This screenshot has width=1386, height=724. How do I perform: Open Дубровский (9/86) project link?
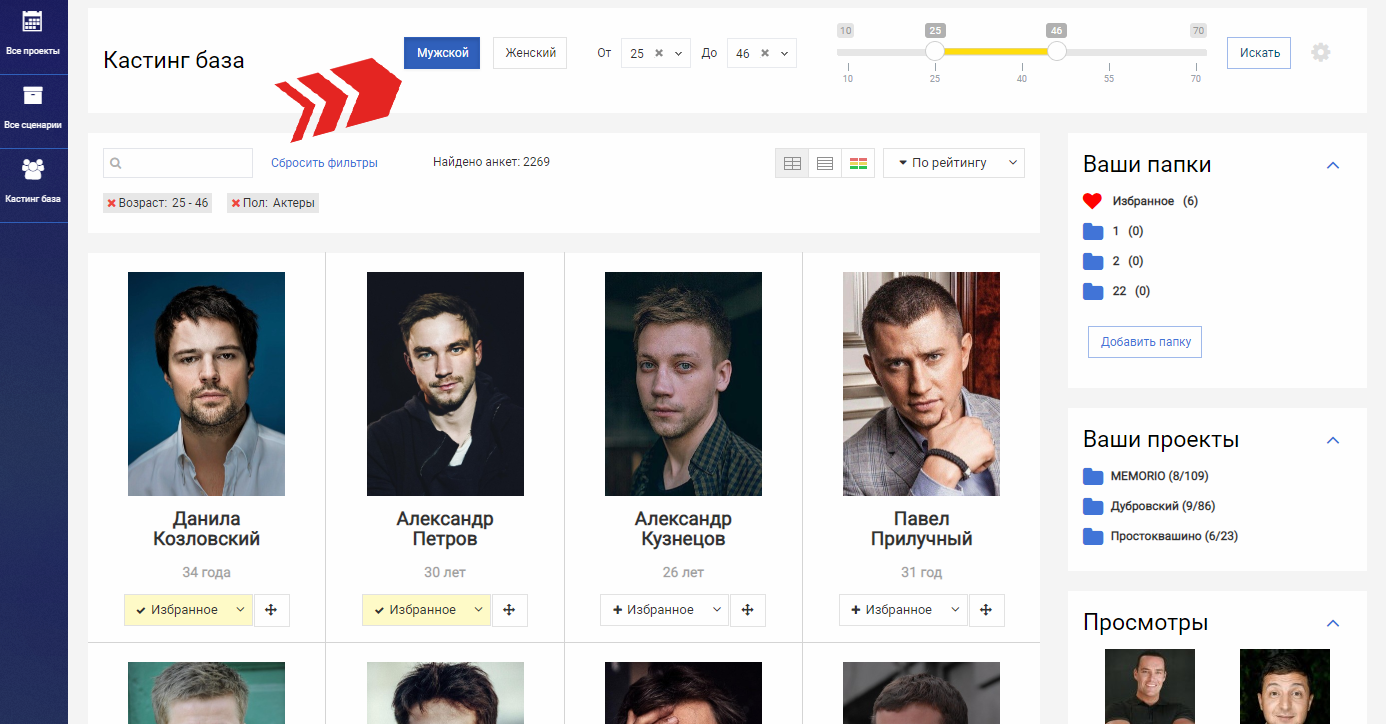coord(1163,506)
